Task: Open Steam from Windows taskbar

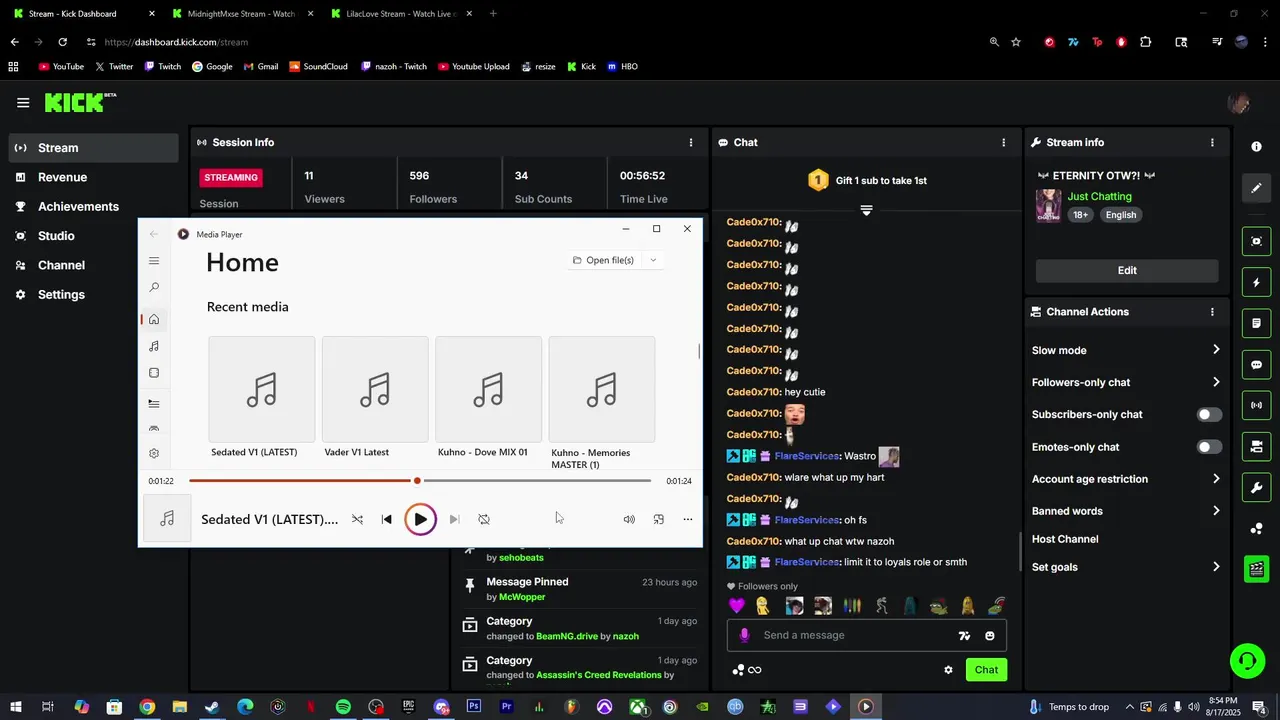Action: pos(212,707)
